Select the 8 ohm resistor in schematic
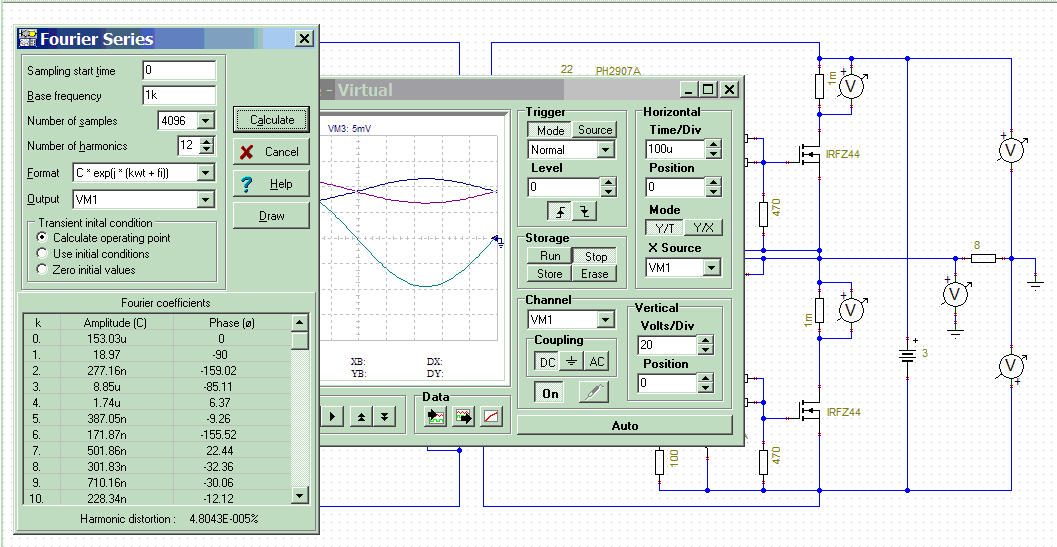This screenshot has height=547, width=1057. (984, 258)
